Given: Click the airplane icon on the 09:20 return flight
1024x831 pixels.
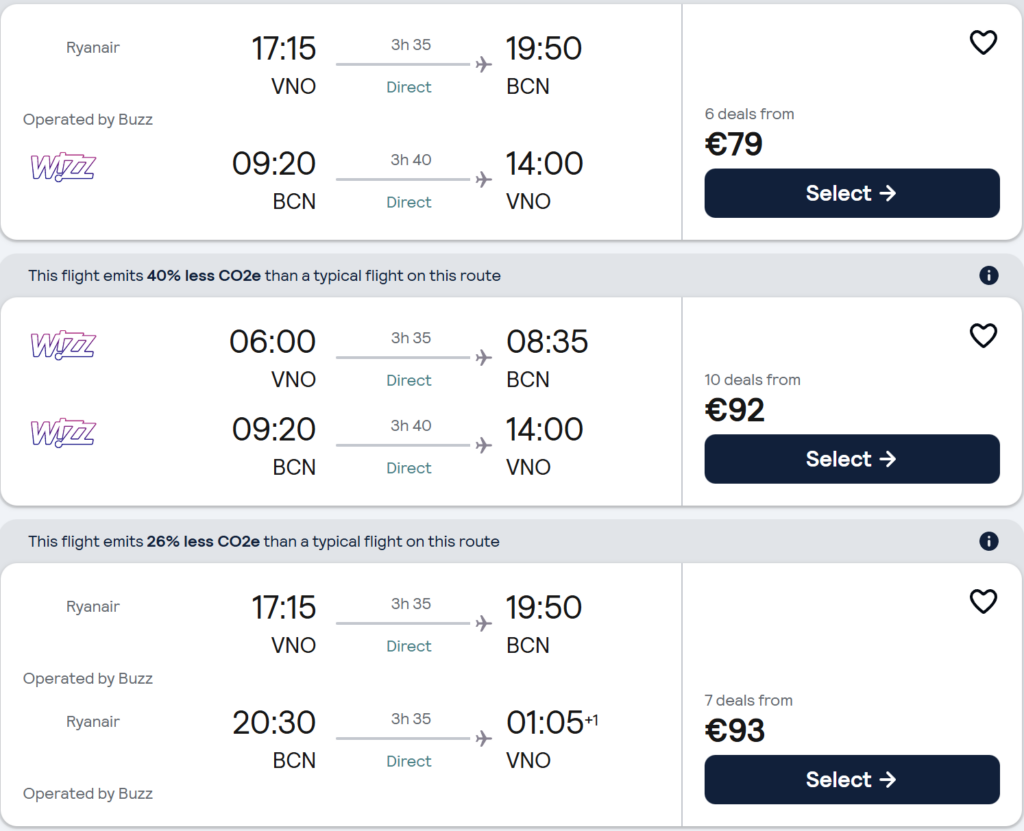Looking at the screenshot, I should coord(484,179).
